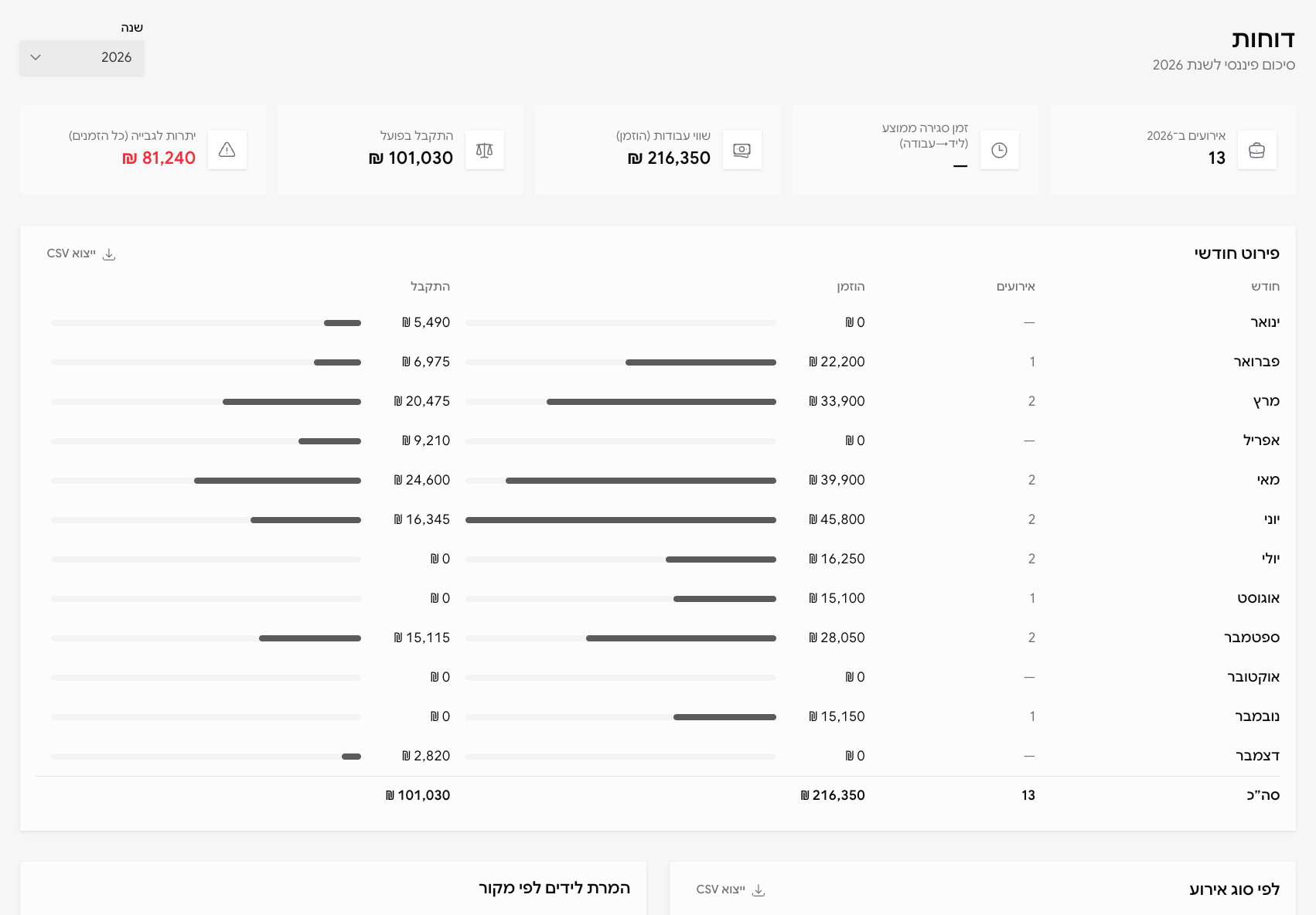Click the banknote icon on jobs value card

(x=742, y=150)
